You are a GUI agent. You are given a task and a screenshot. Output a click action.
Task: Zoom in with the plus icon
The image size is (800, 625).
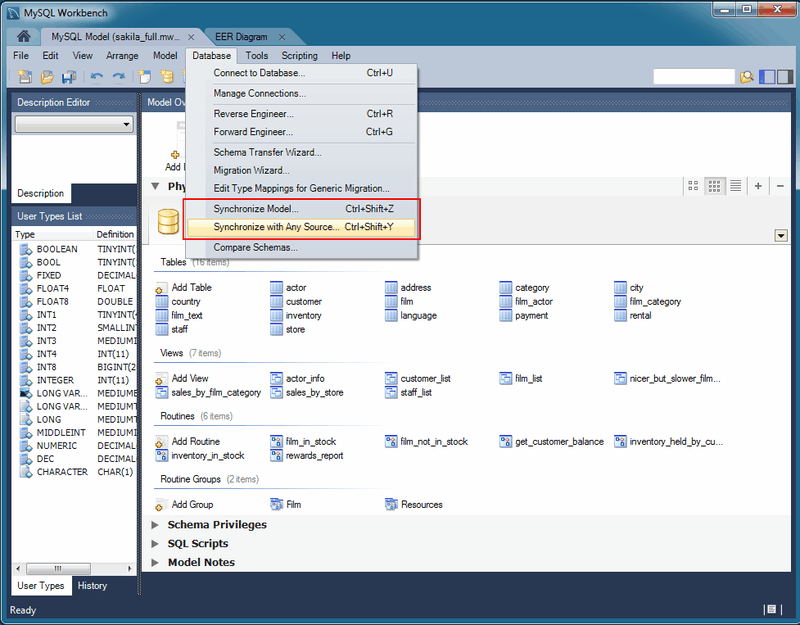click(x=758, y=186)
